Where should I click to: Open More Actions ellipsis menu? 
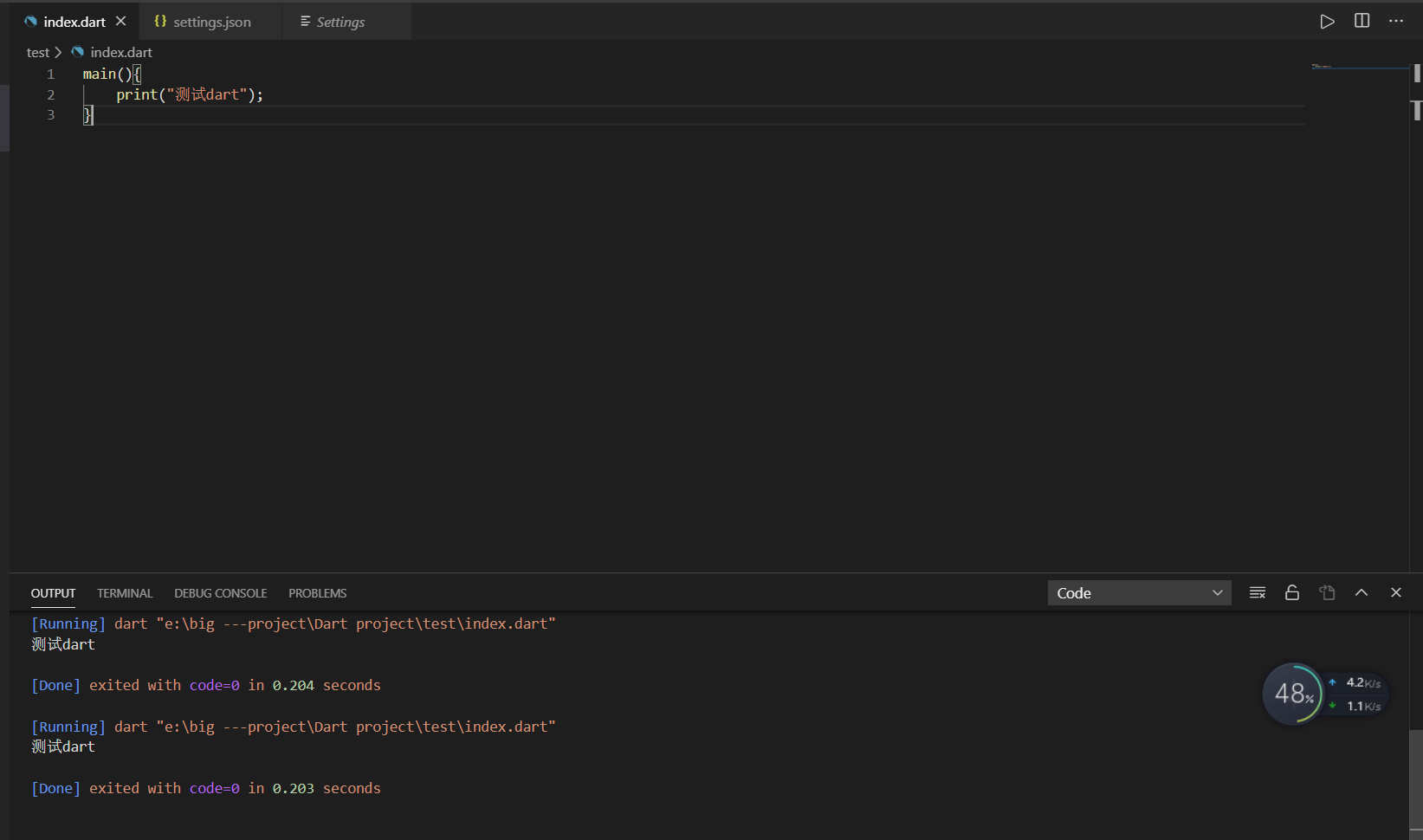click(1396, 21)
